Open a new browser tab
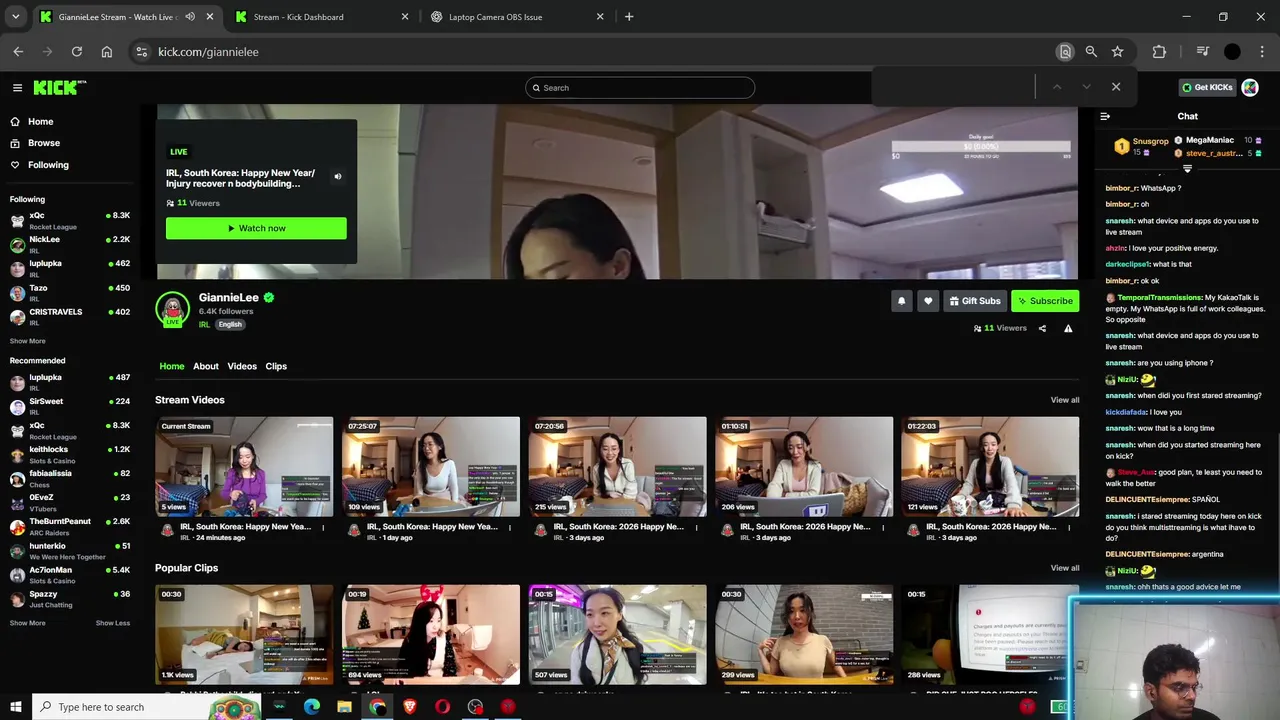1280x720 pixels. click(629, 17)
